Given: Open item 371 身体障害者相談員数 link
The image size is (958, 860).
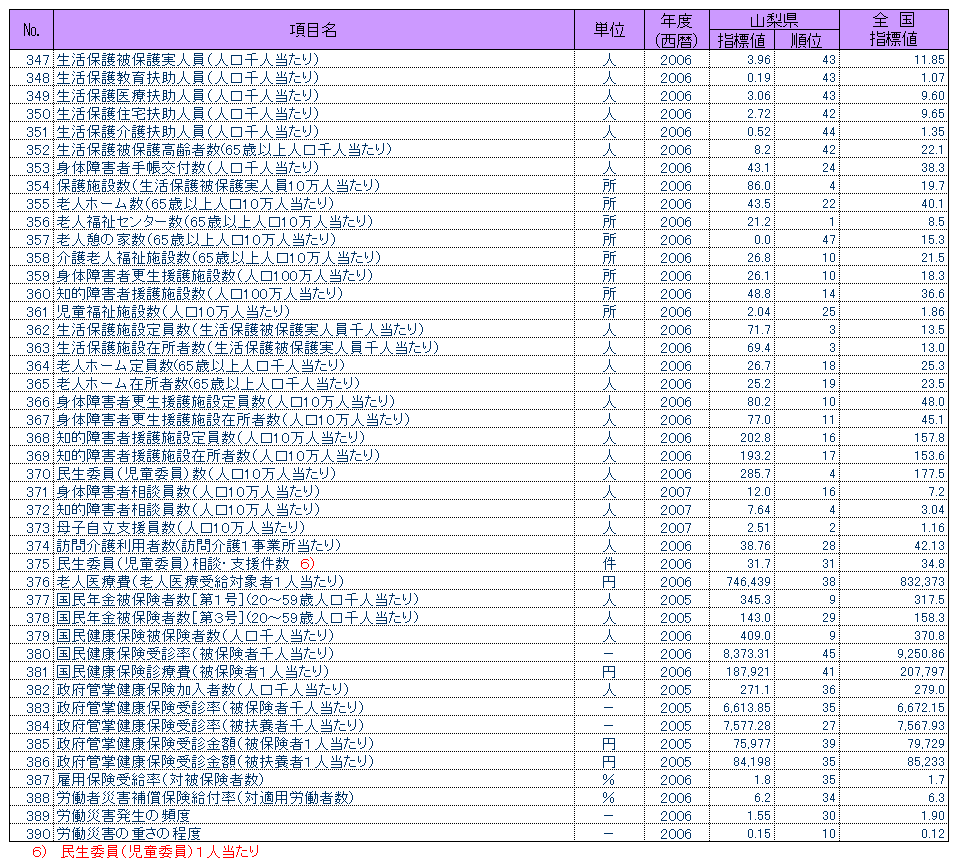Looking at the screenshot, I should tap(188, 492).
